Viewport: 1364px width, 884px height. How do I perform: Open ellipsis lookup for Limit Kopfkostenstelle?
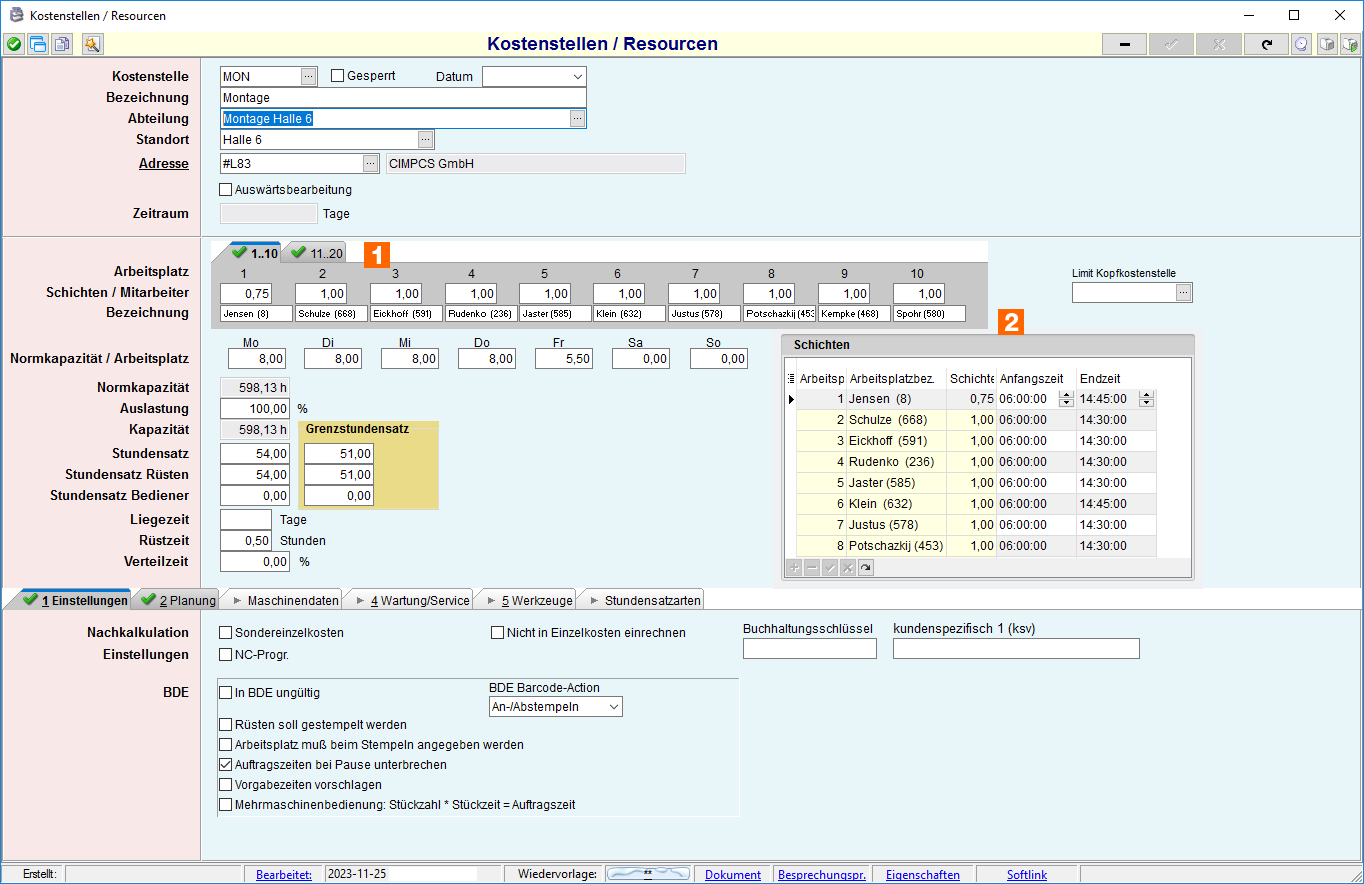click(x=1184, y=292)
